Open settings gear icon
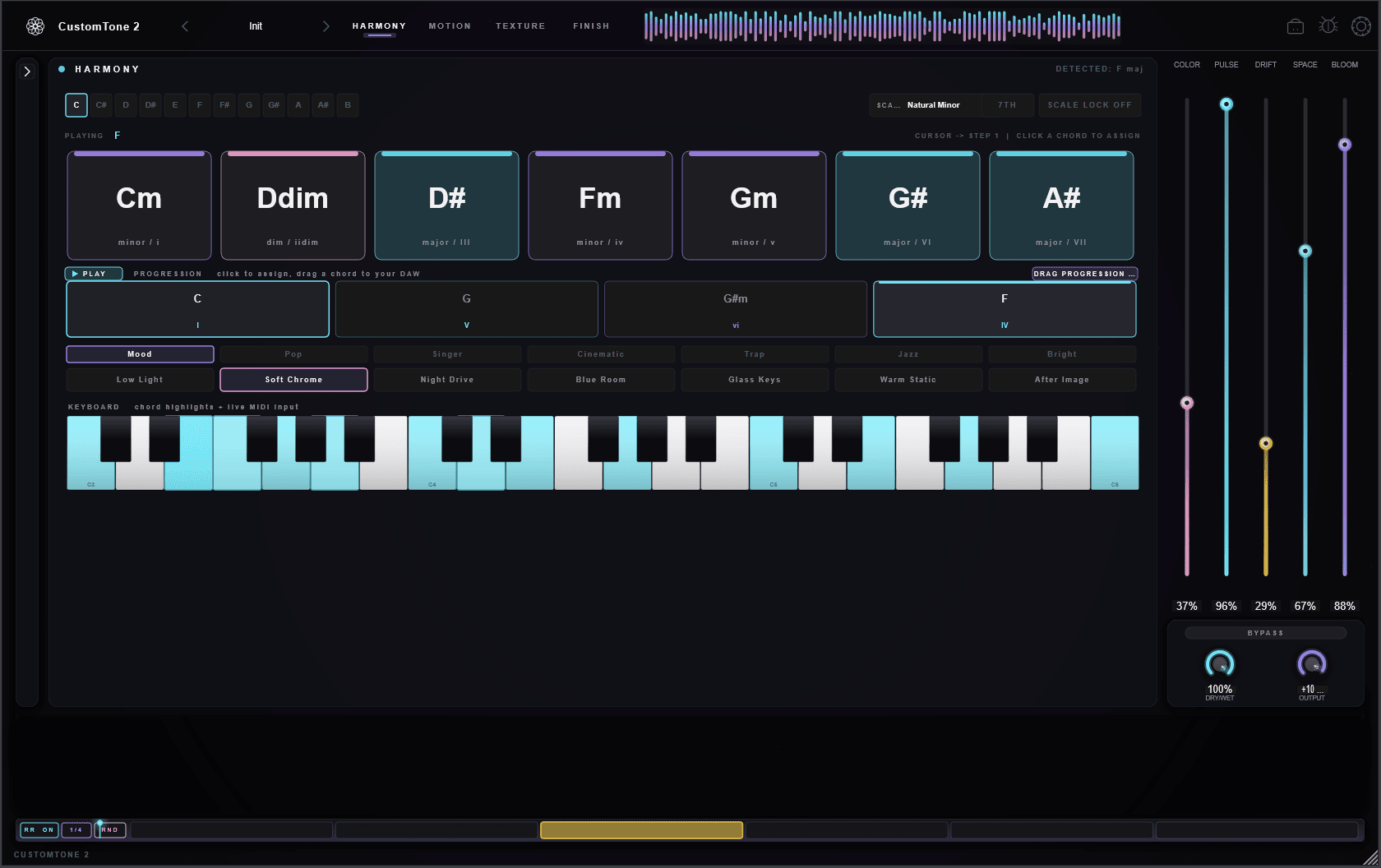The height and width of the screenshot is (868, 1381). pos(1361,26)
